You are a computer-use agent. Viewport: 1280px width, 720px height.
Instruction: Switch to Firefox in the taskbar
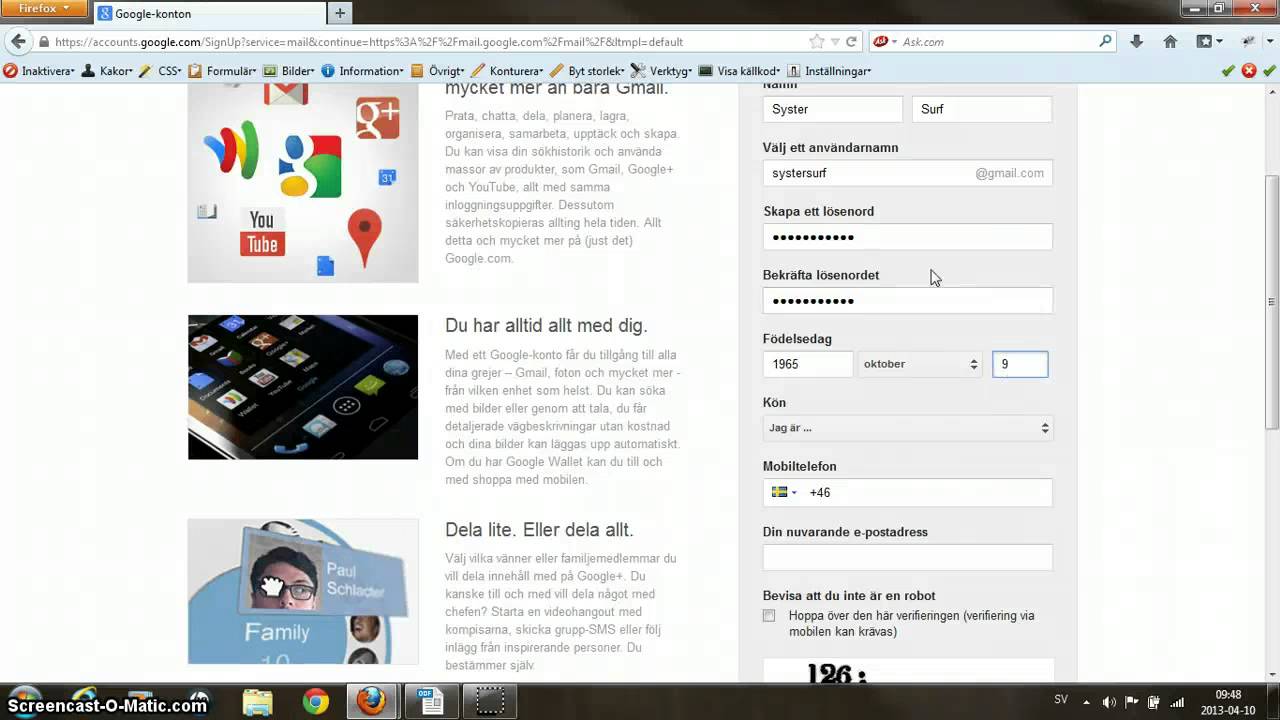(x=372, y=702)
